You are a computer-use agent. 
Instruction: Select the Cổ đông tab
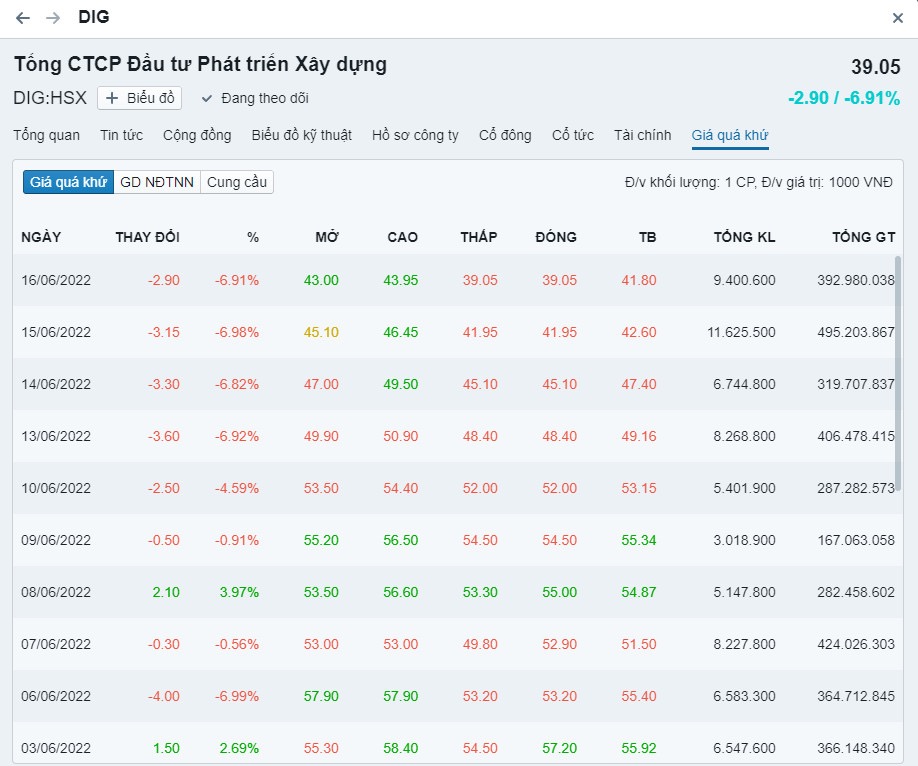pos(505,135)
